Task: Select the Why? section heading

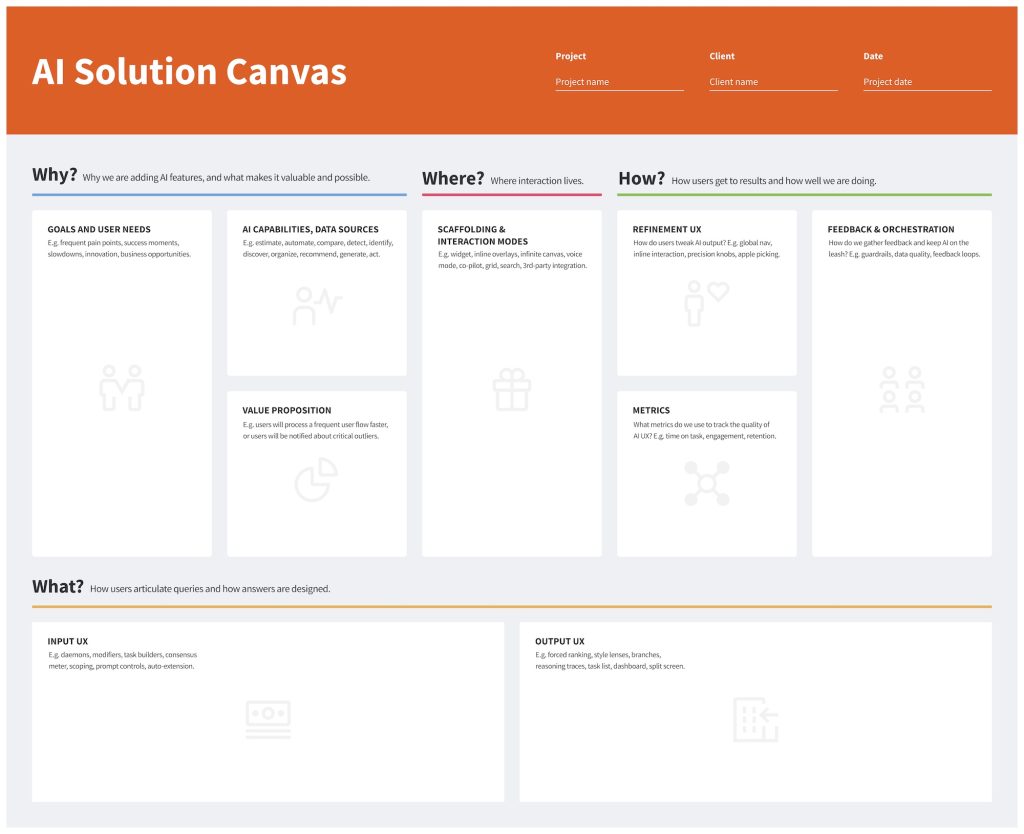Action: click(54, 175)
